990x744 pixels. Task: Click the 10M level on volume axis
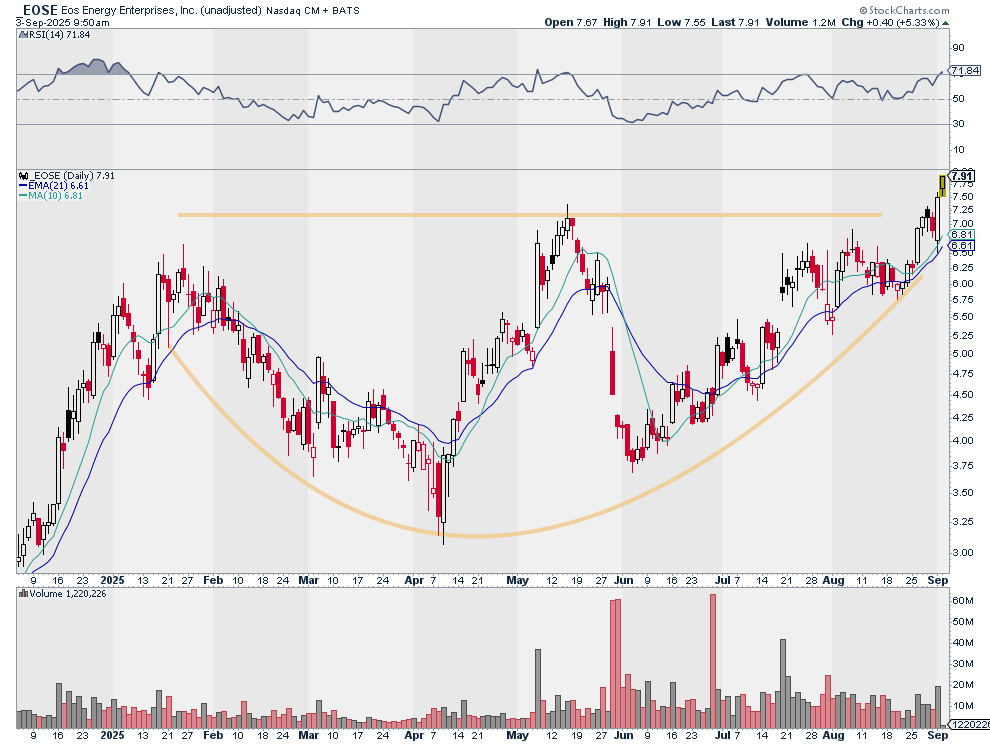[x=962, y=706]
